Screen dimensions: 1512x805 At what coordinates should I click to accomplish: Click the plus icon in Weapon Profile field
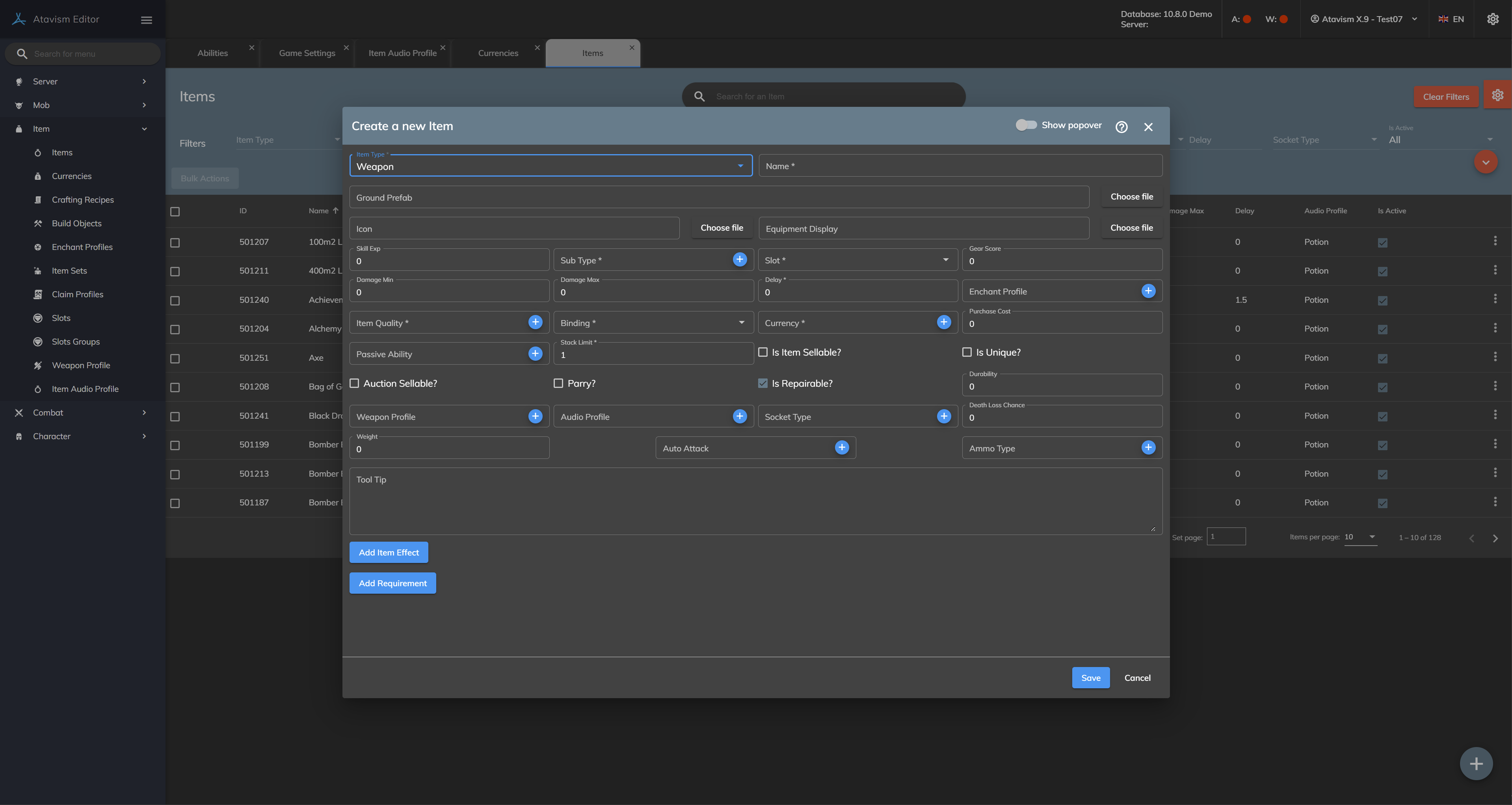[535, 416]
